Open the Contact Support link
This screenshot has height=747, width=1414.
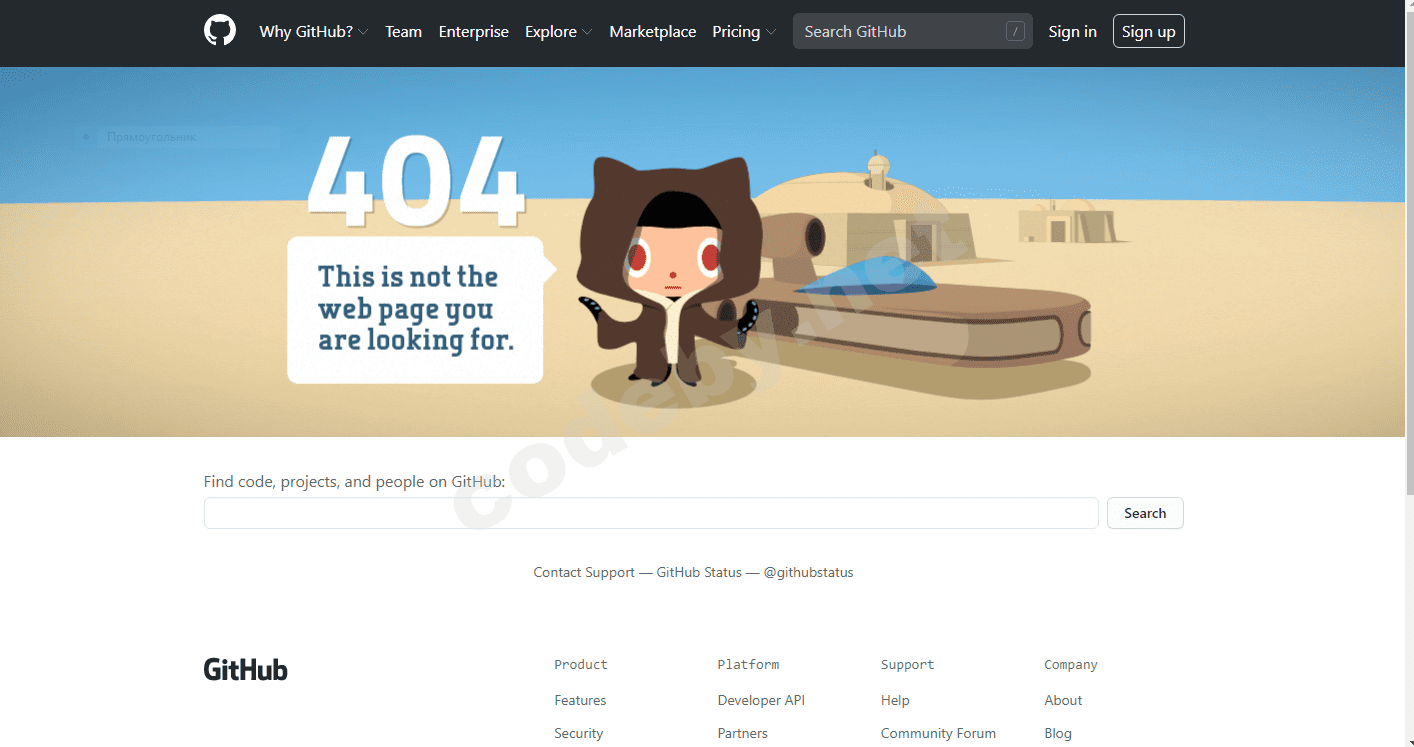point(584,573)
